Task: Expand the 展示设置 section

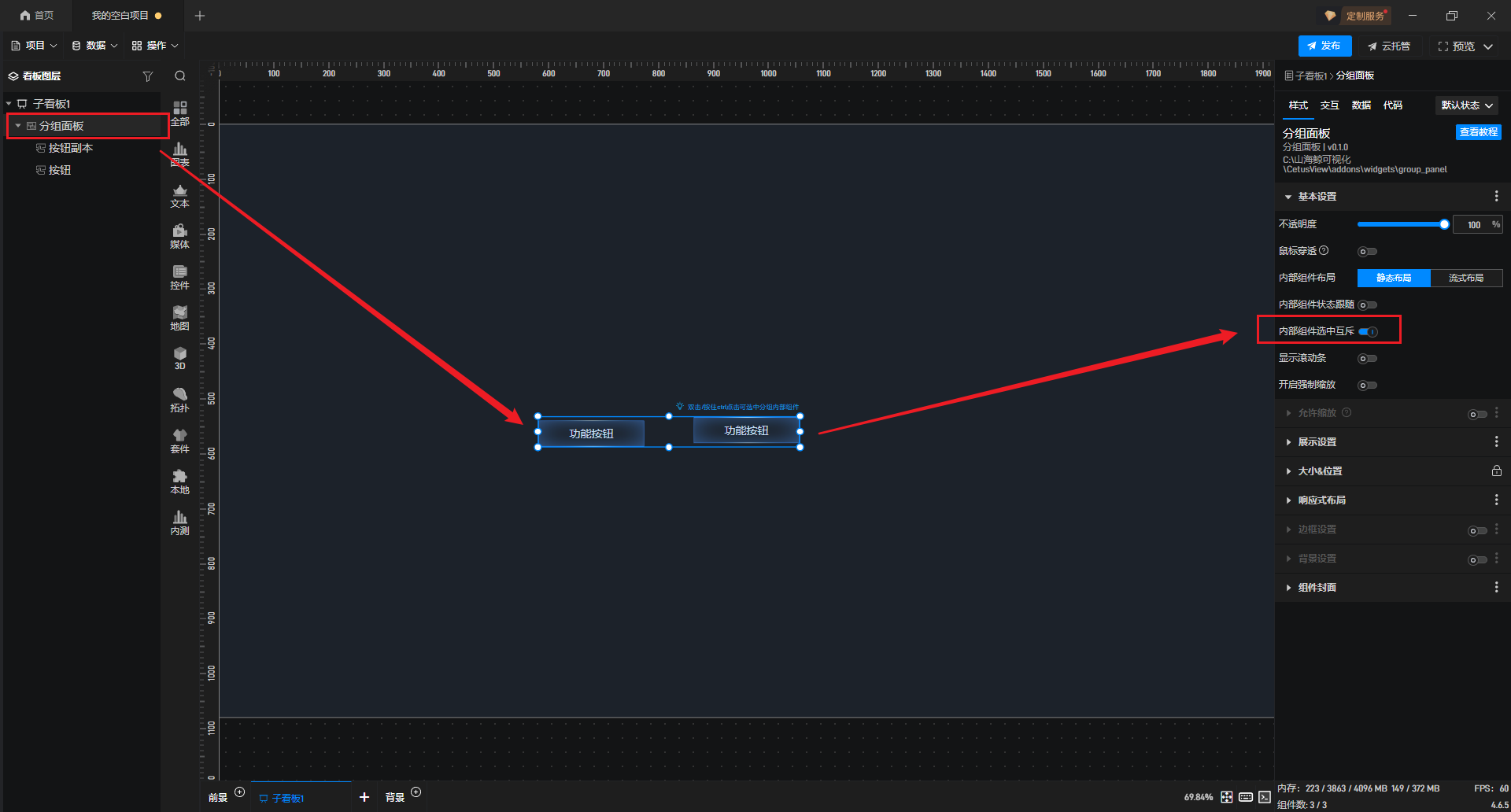Action: tap(1317, 442)
